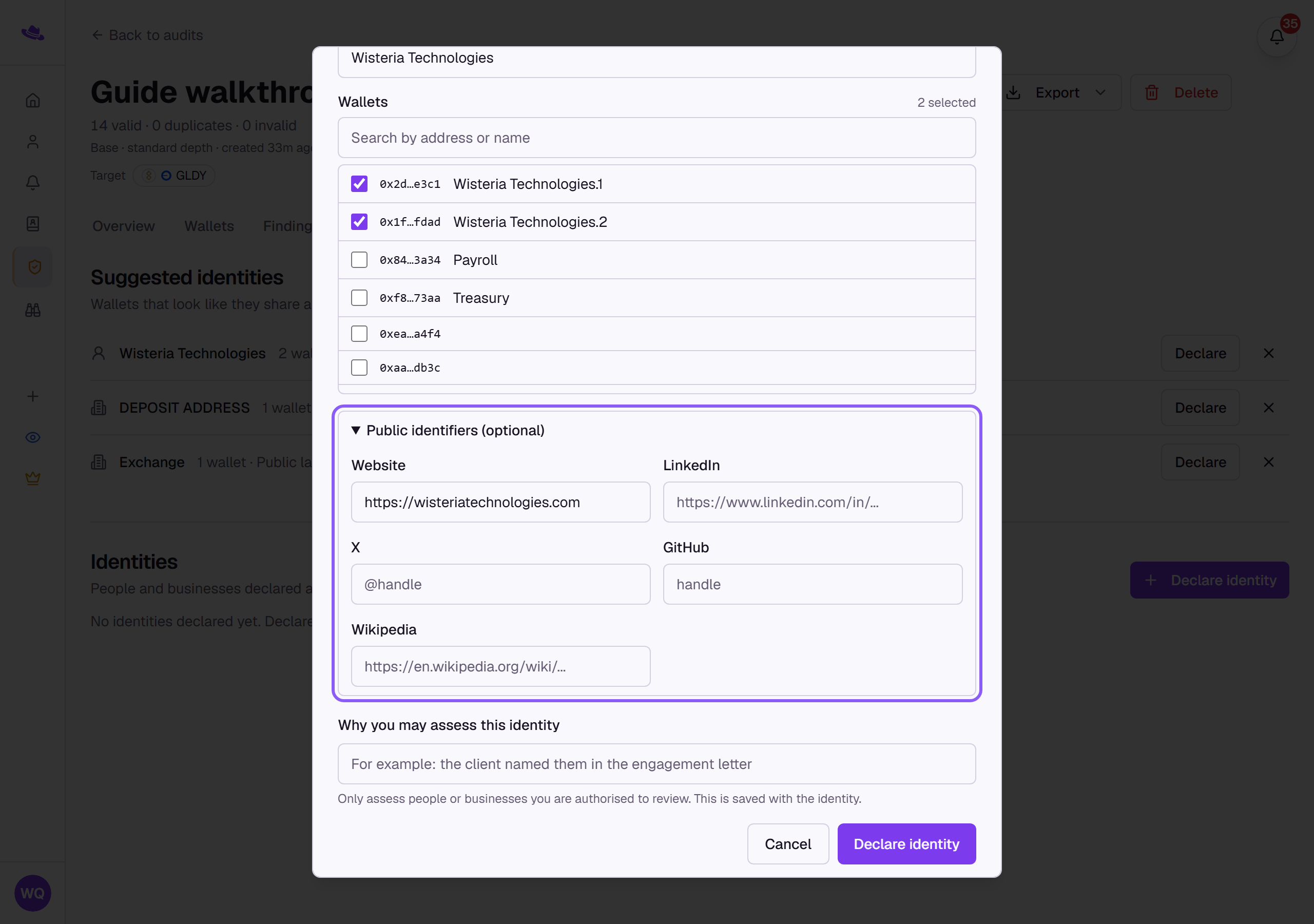
Task: Focus the Website input field
Action: (501, 502)
